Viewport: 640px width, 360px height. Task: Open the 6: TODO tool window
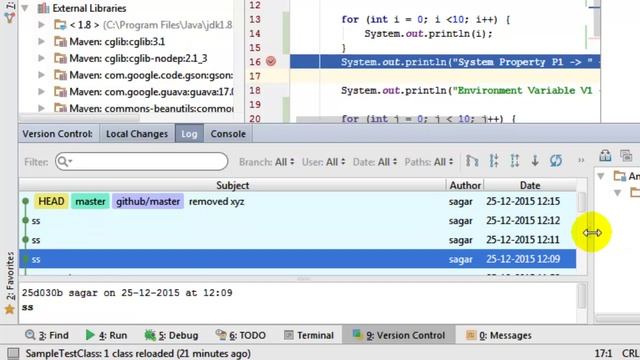240,336
